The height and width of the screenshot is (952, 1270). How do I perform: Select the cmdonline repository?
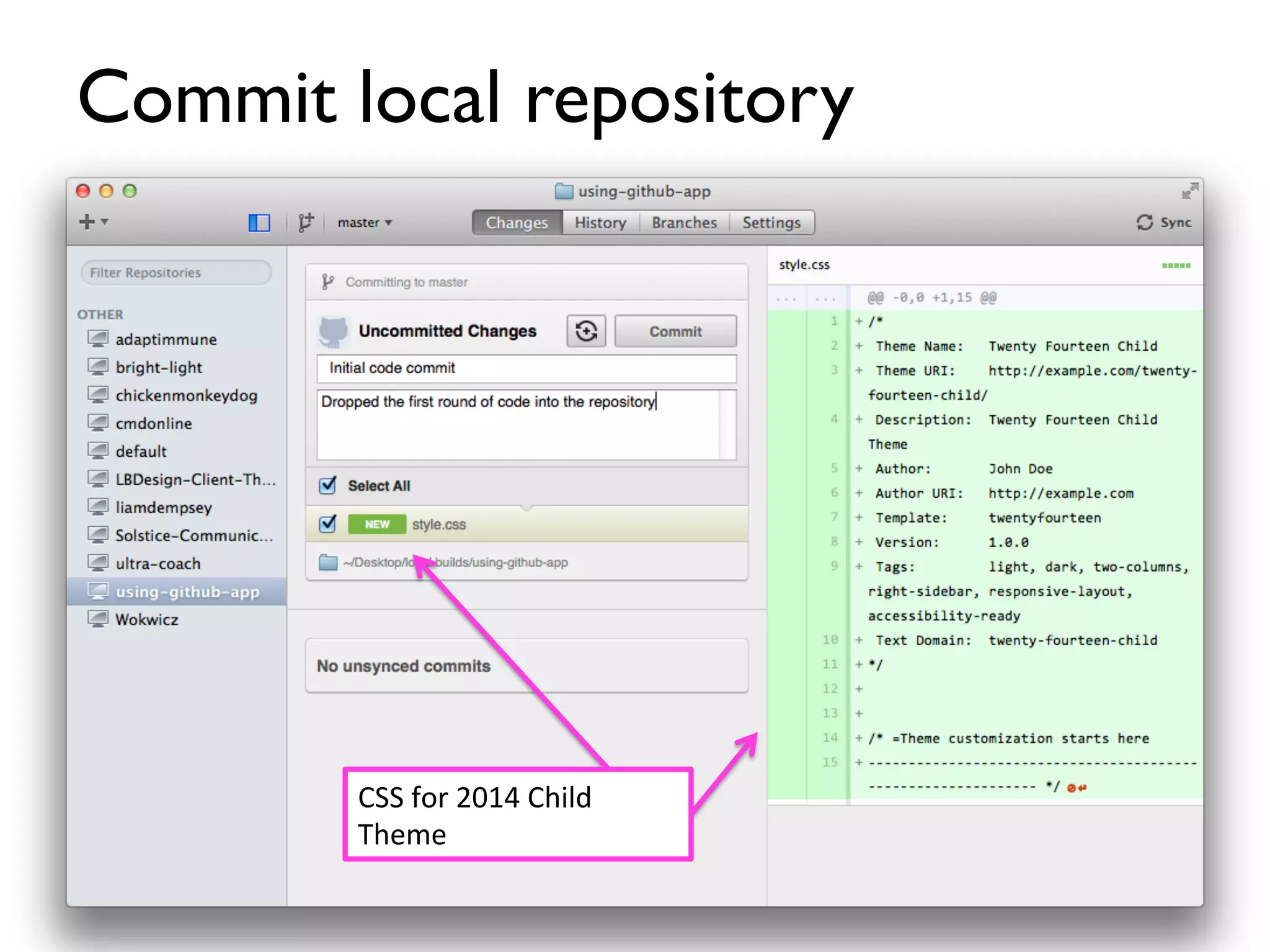click(177, 423)
